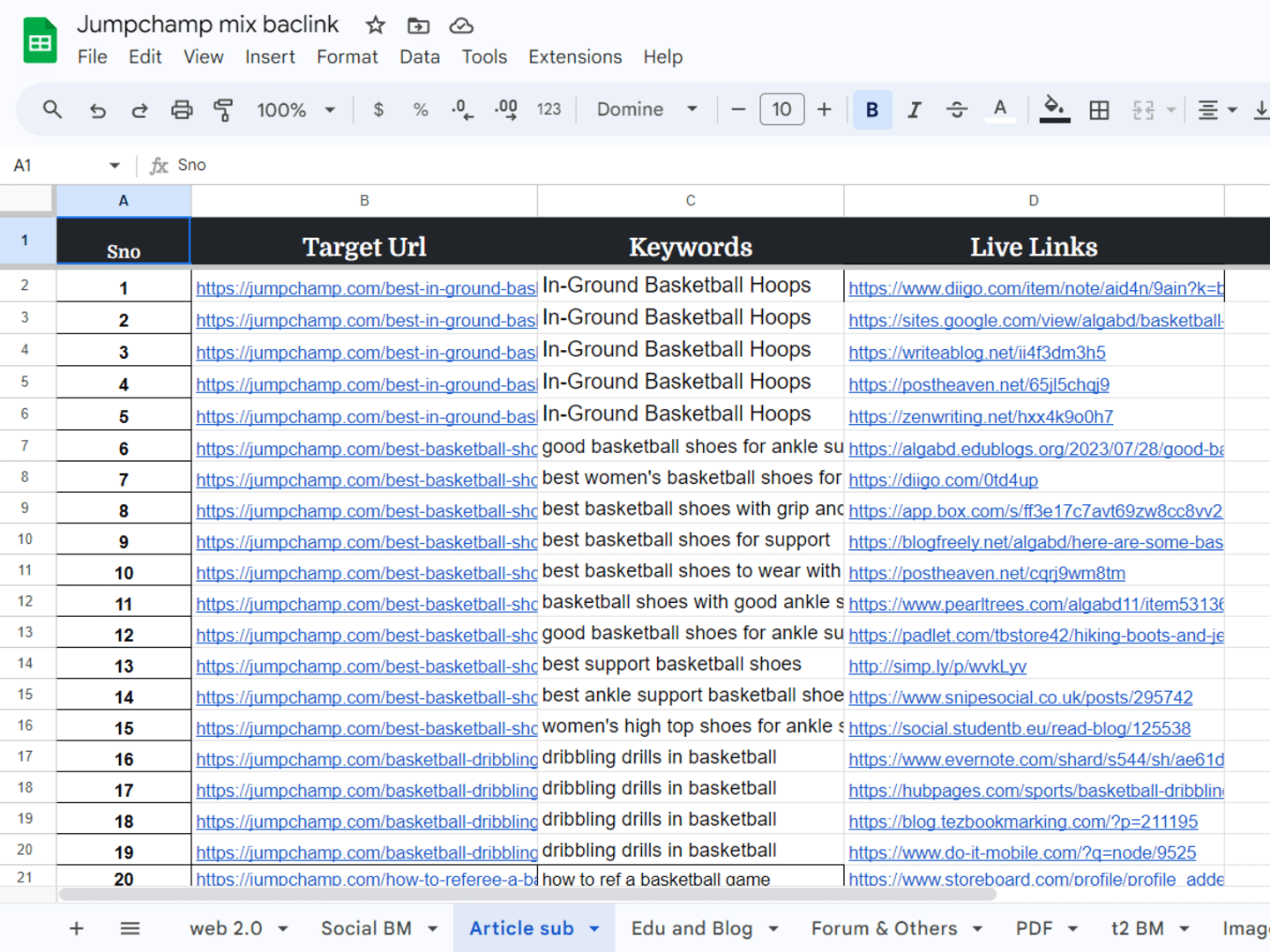The image size is (1270, 952).
Task: Toggle bold formatting
Action: 872,109
